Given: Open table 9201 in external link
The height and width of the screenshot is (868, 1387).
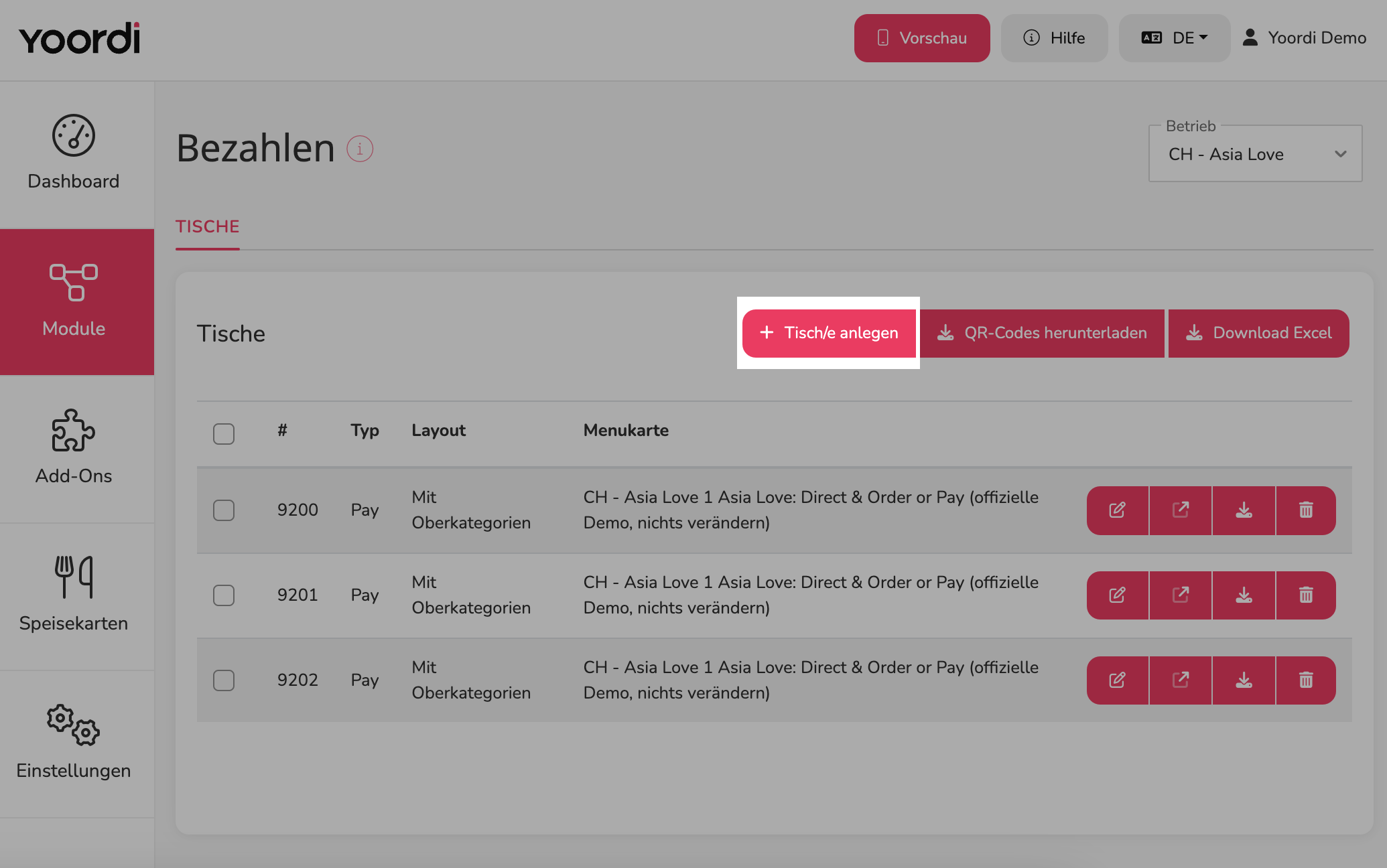Looking at the screenshot, I should 1181,595.
